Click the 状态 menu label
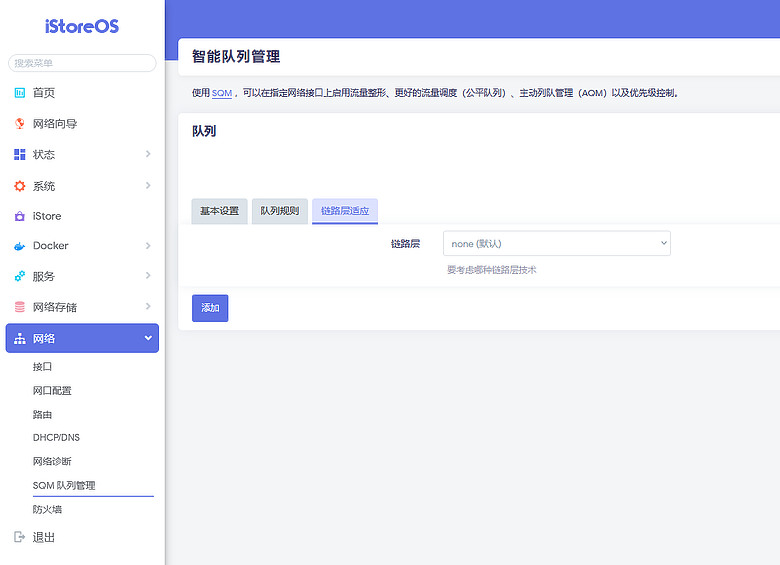Viewport: 780px width, 565px height. coord(44,155)
